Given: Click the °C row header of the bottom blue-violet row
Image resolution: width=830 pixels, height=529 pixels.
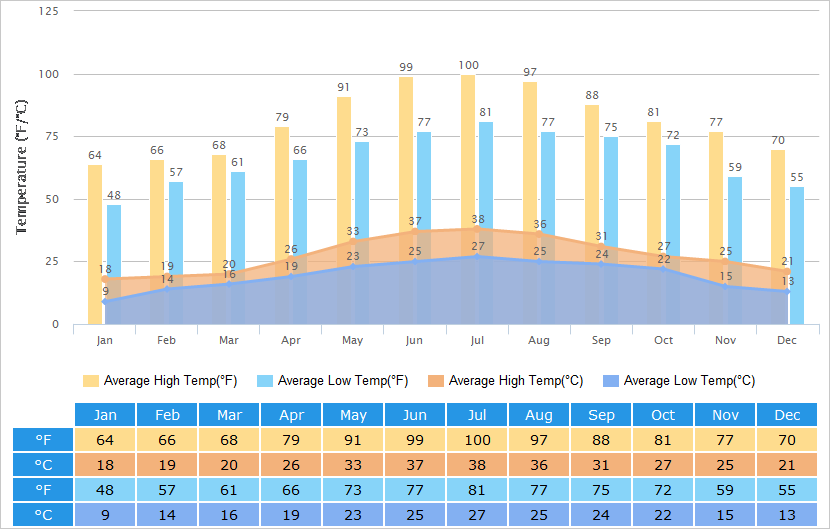Looking at the screenshot, I should pos(43,514).
